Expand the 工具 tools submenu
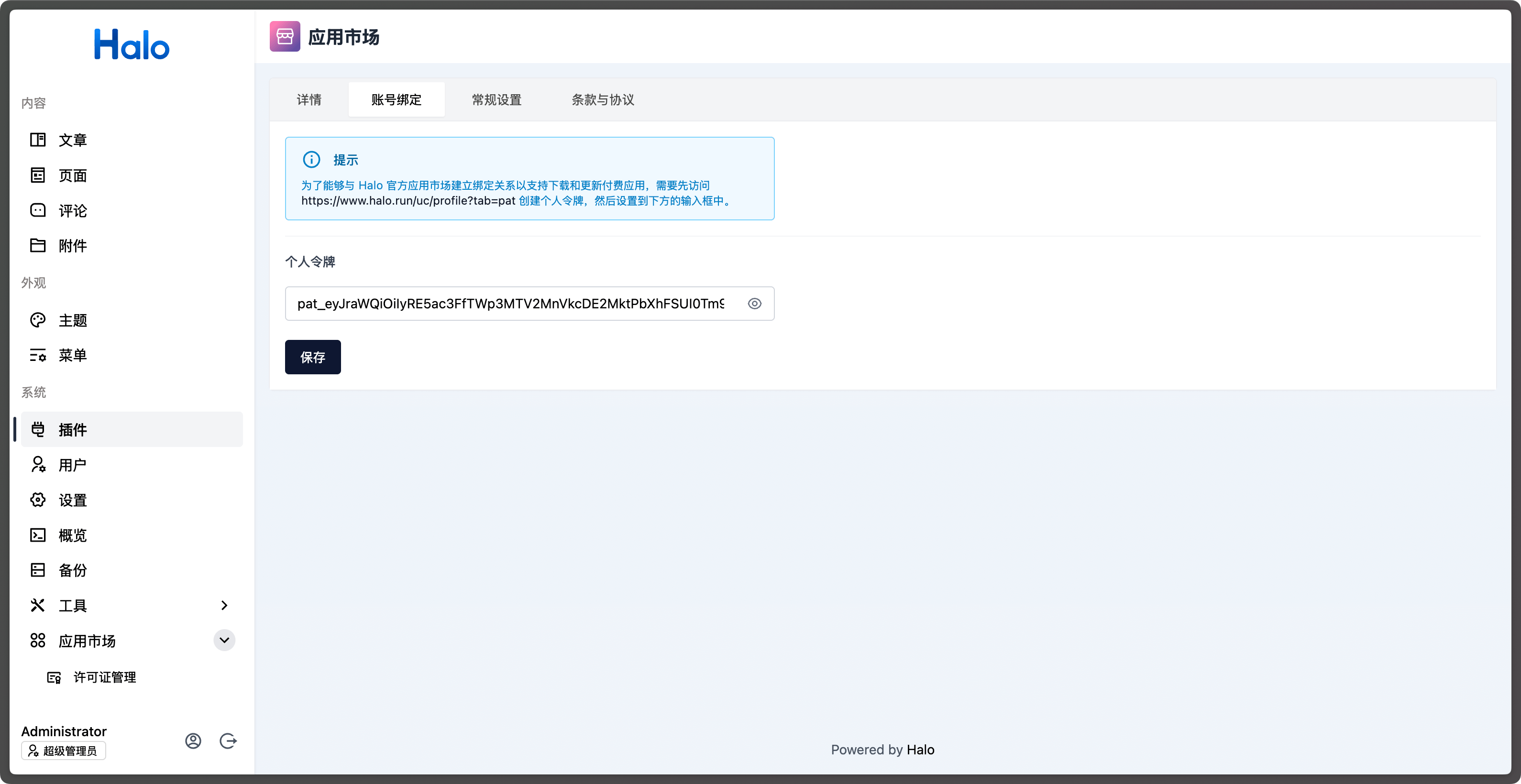1521x784 pixels. (224, 605)
